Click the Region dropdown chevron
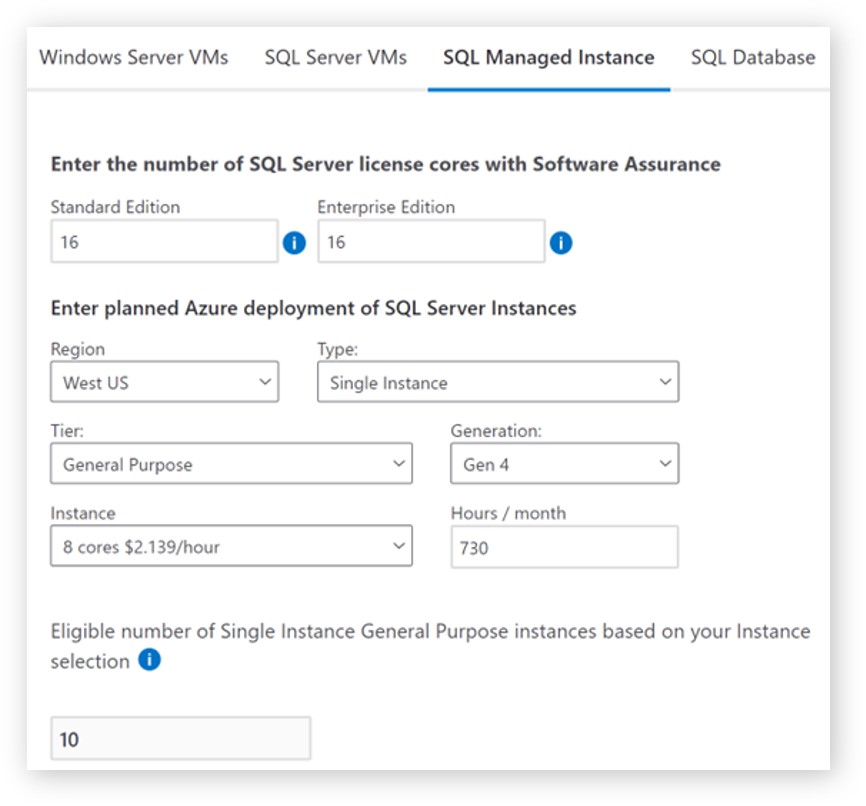 (x=263, y=382)
